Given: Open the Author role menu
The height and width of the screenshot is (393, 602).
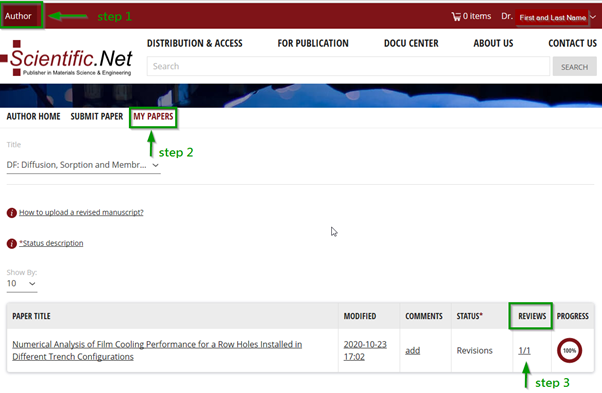Looking at the screenshot, I should [18, 16].
